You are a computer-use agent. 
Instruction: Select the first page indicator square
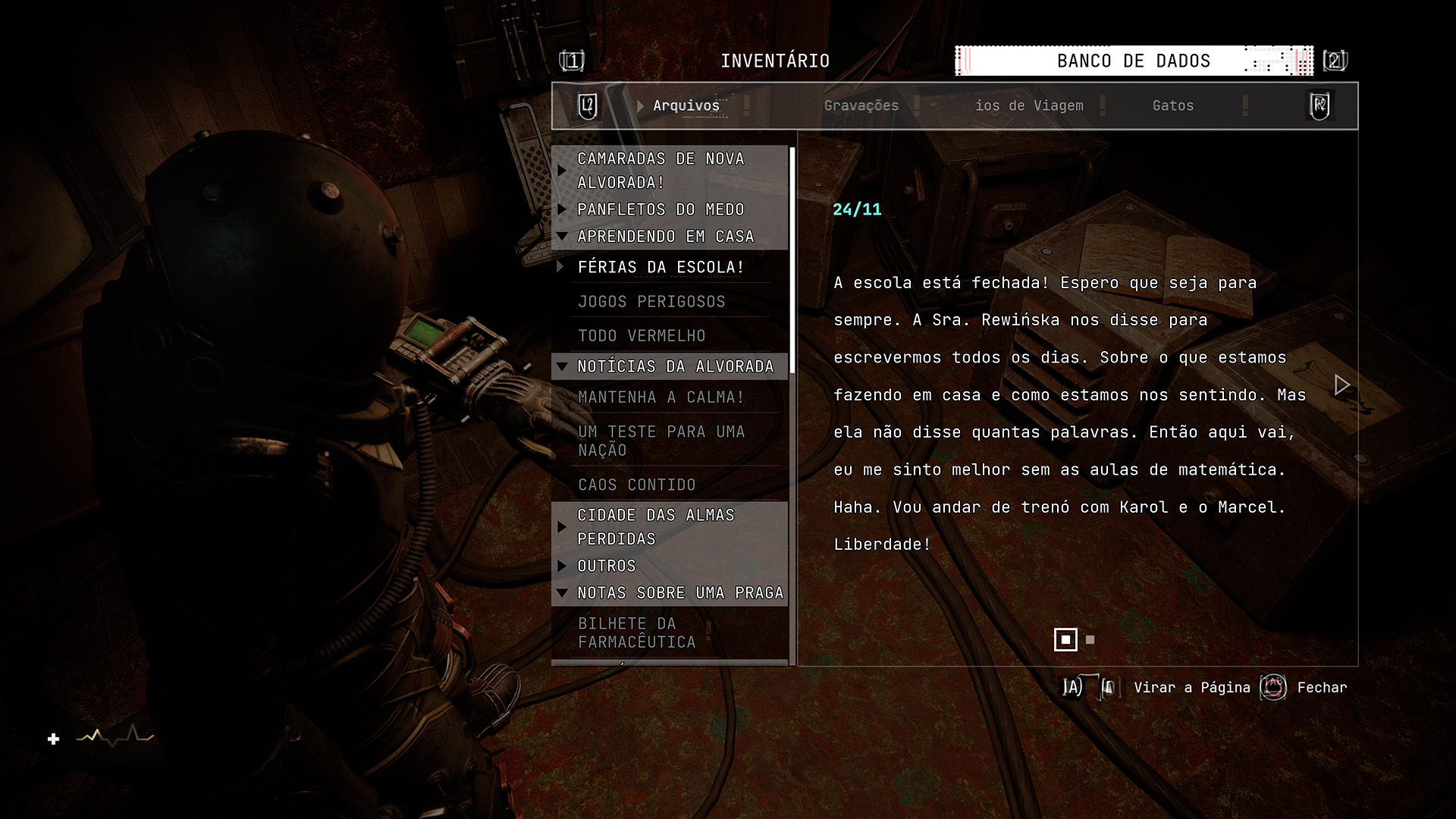[1065, 640]
